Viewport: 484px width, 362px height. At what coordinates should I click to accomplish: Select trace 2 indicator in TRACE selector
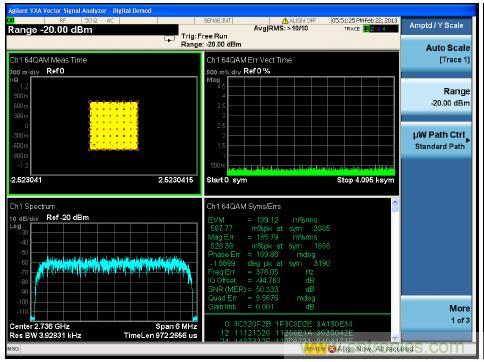[372, 29]
